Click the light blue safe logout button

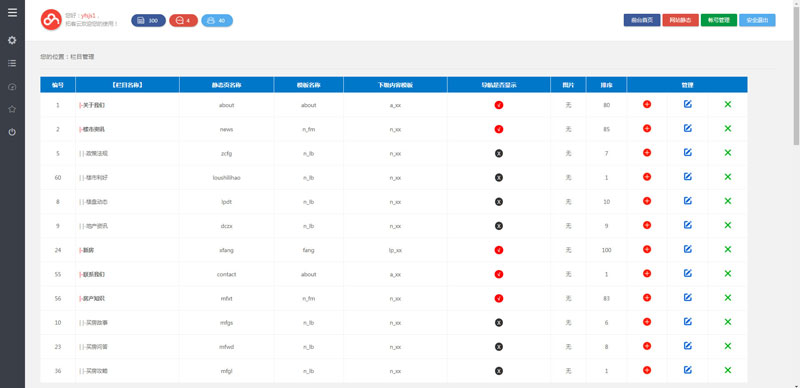[757, 20]
